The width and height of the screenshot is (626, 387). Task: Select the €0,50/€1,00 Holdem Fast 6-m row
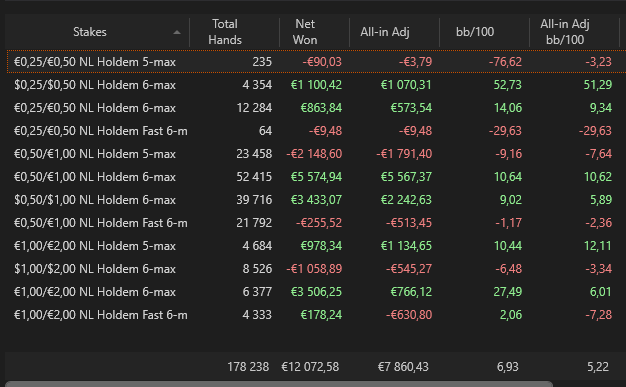click(316, 223)
